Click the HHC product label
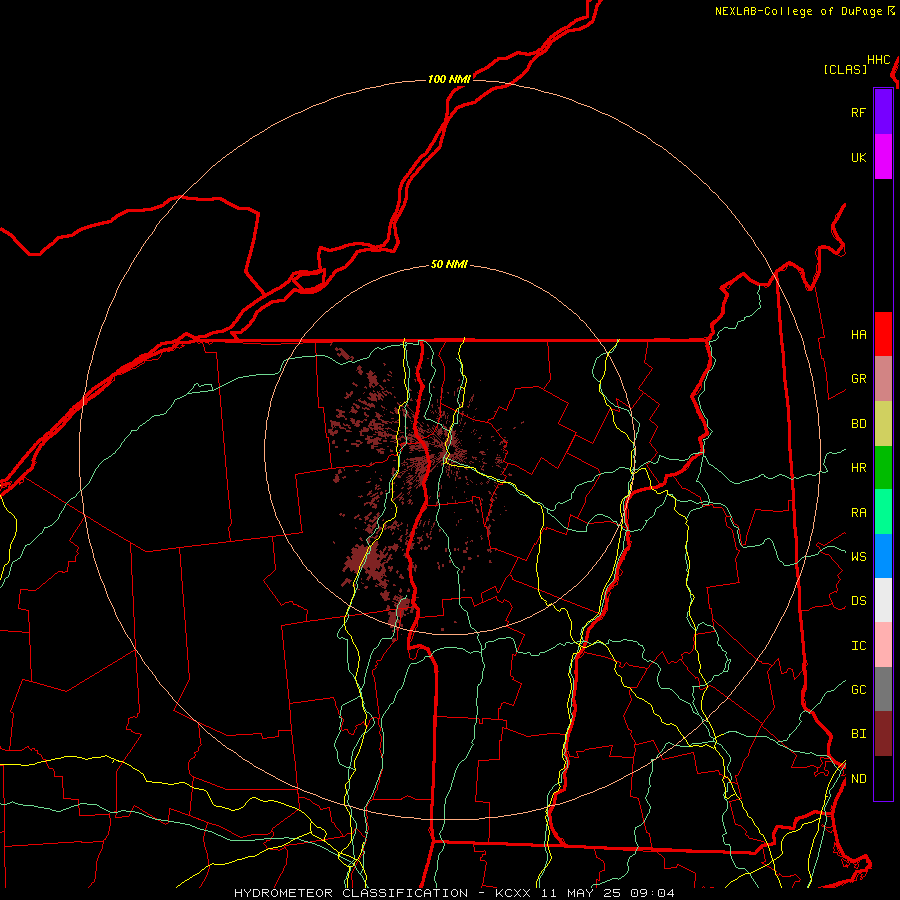 click(x=879, y=60)
